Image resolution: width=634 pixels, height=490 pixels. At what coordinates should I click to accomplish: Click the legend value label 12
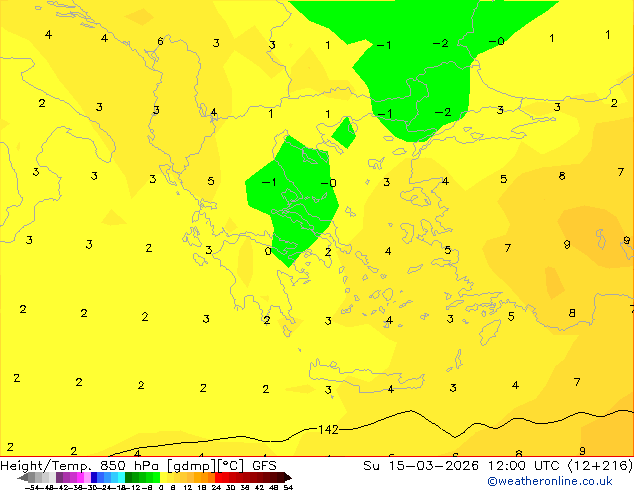tap(188, 488)
